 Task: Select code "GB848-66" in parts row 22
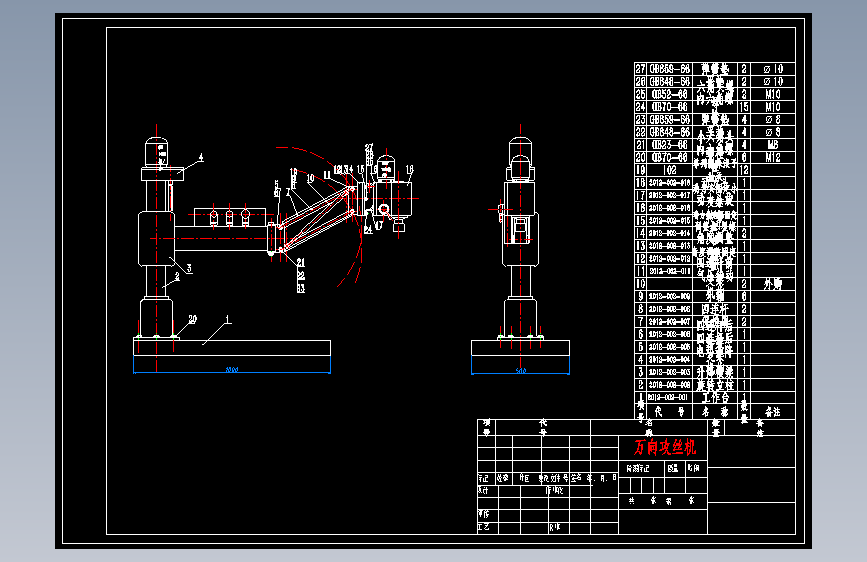tap(670, 133)
